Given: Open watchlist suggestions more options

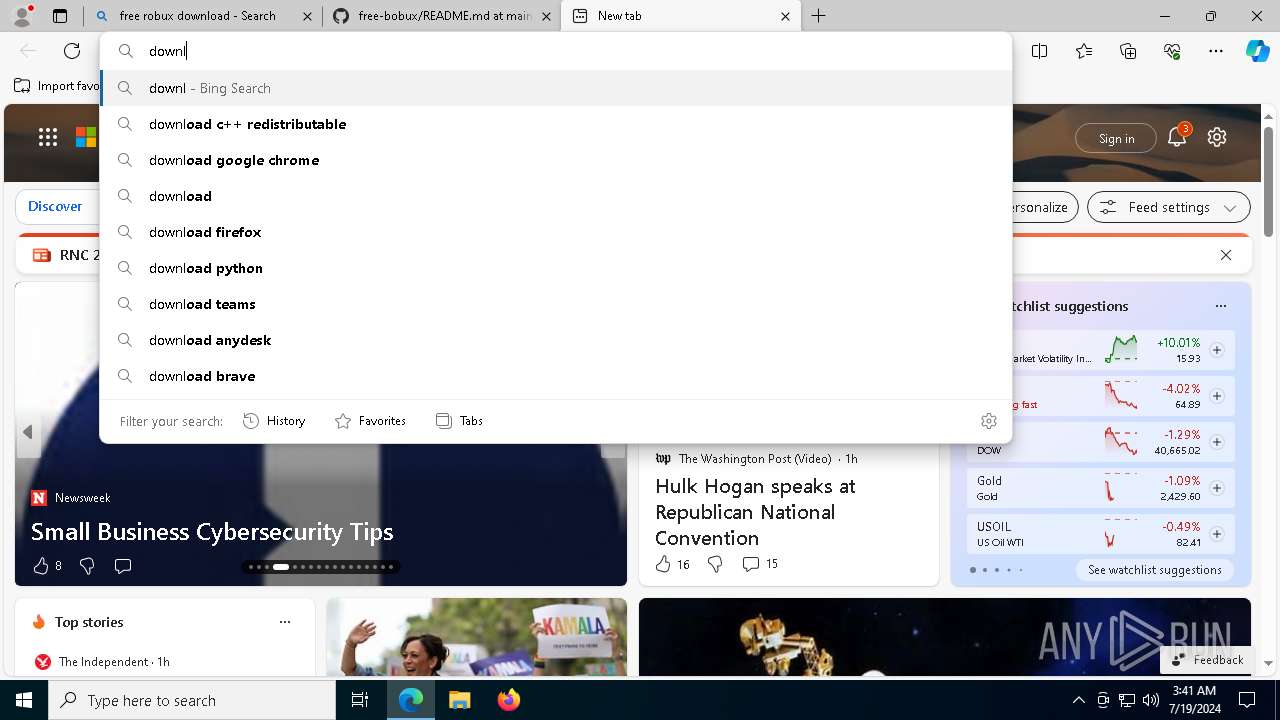Looking at the screenshot, I should click(1221, 306).
